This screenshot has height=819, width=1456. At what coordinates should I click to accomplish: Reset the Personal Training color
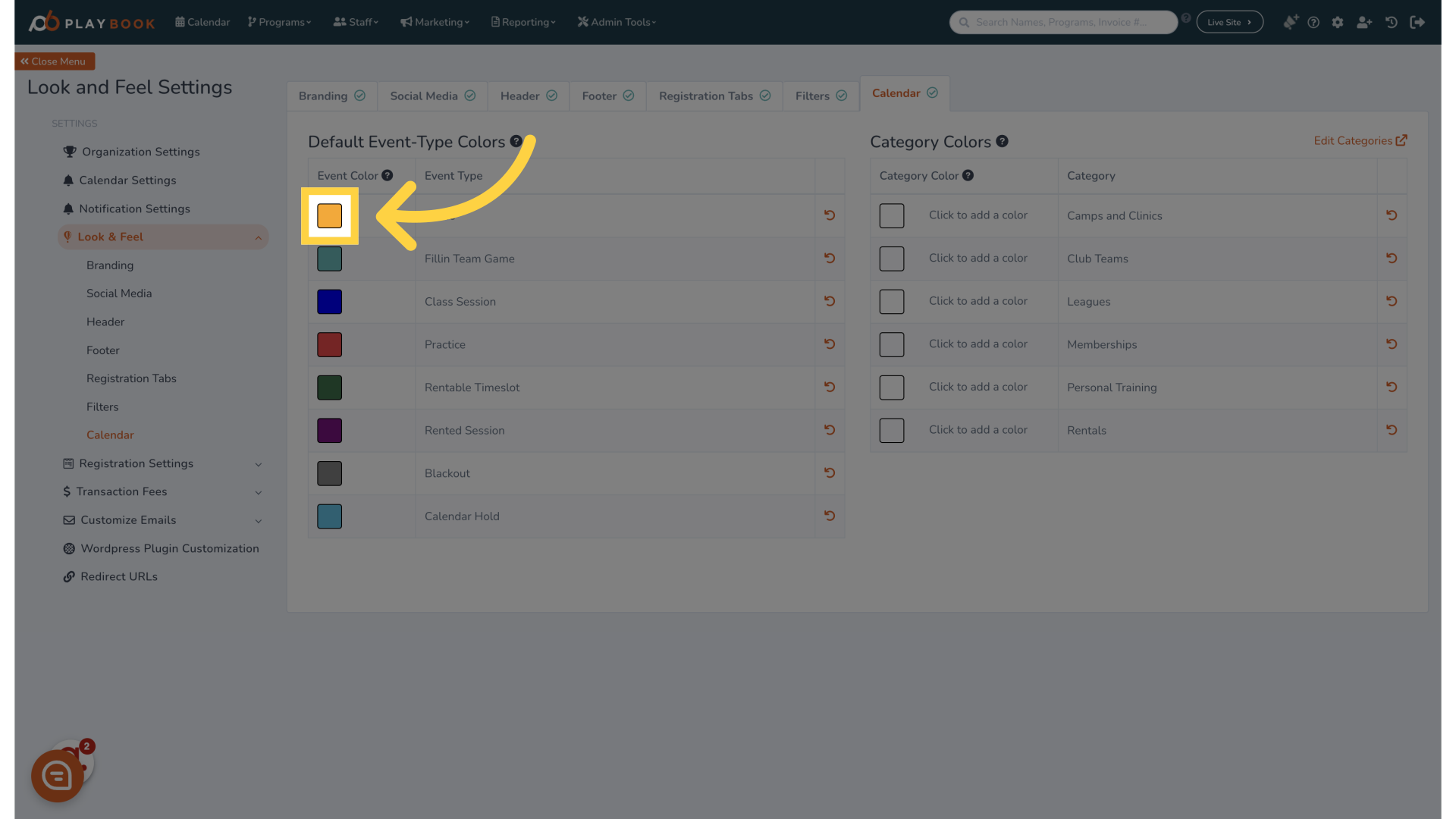[x=1392, y=387]
